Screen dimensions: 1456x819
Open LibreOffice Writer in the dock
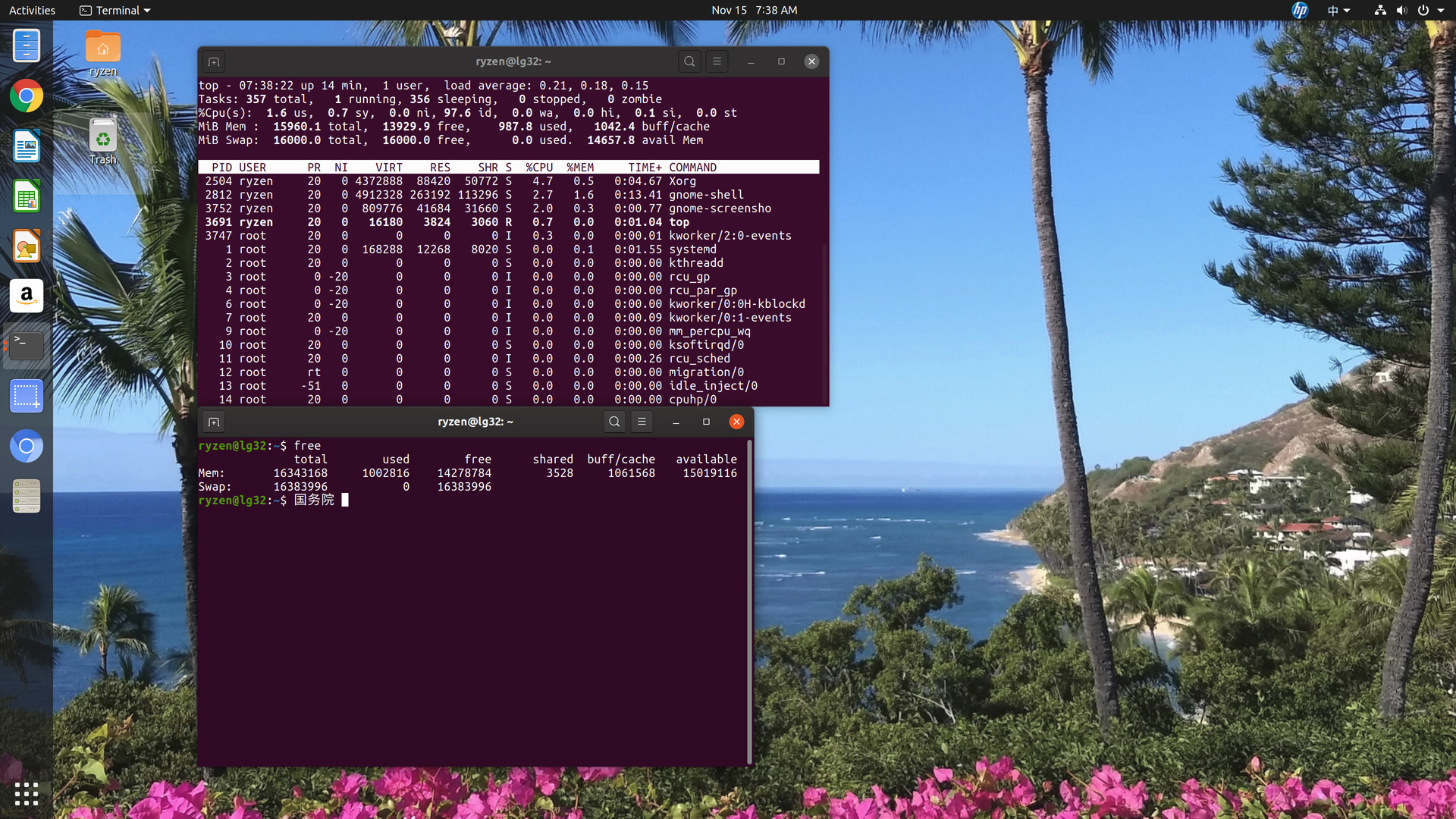pyautogui.click(x=27, y=146)
